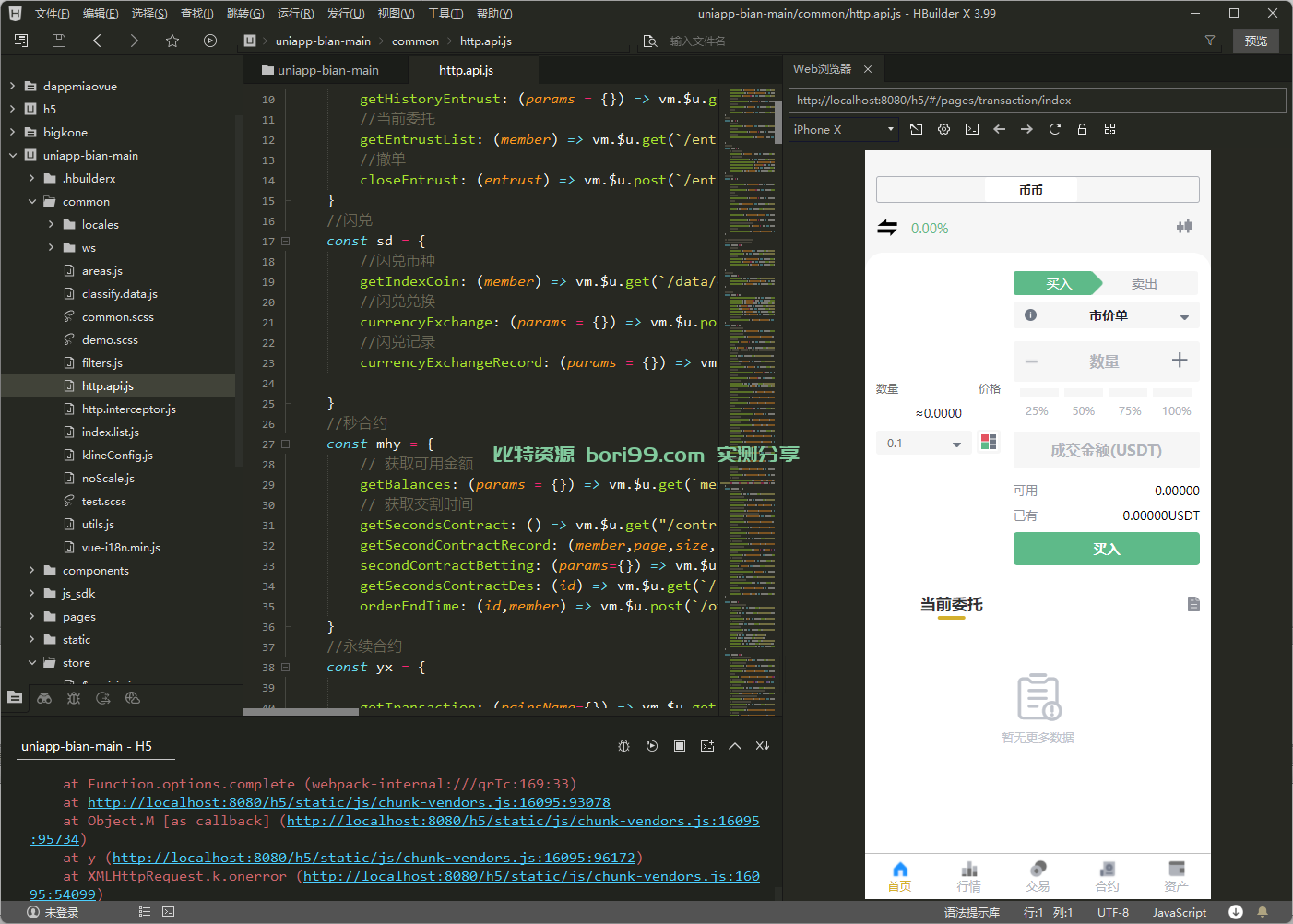Viewport: 1293px width, 924px height.
Task: Open the 市价单 order type dropdown
Action: click(x=1107, y=315)
